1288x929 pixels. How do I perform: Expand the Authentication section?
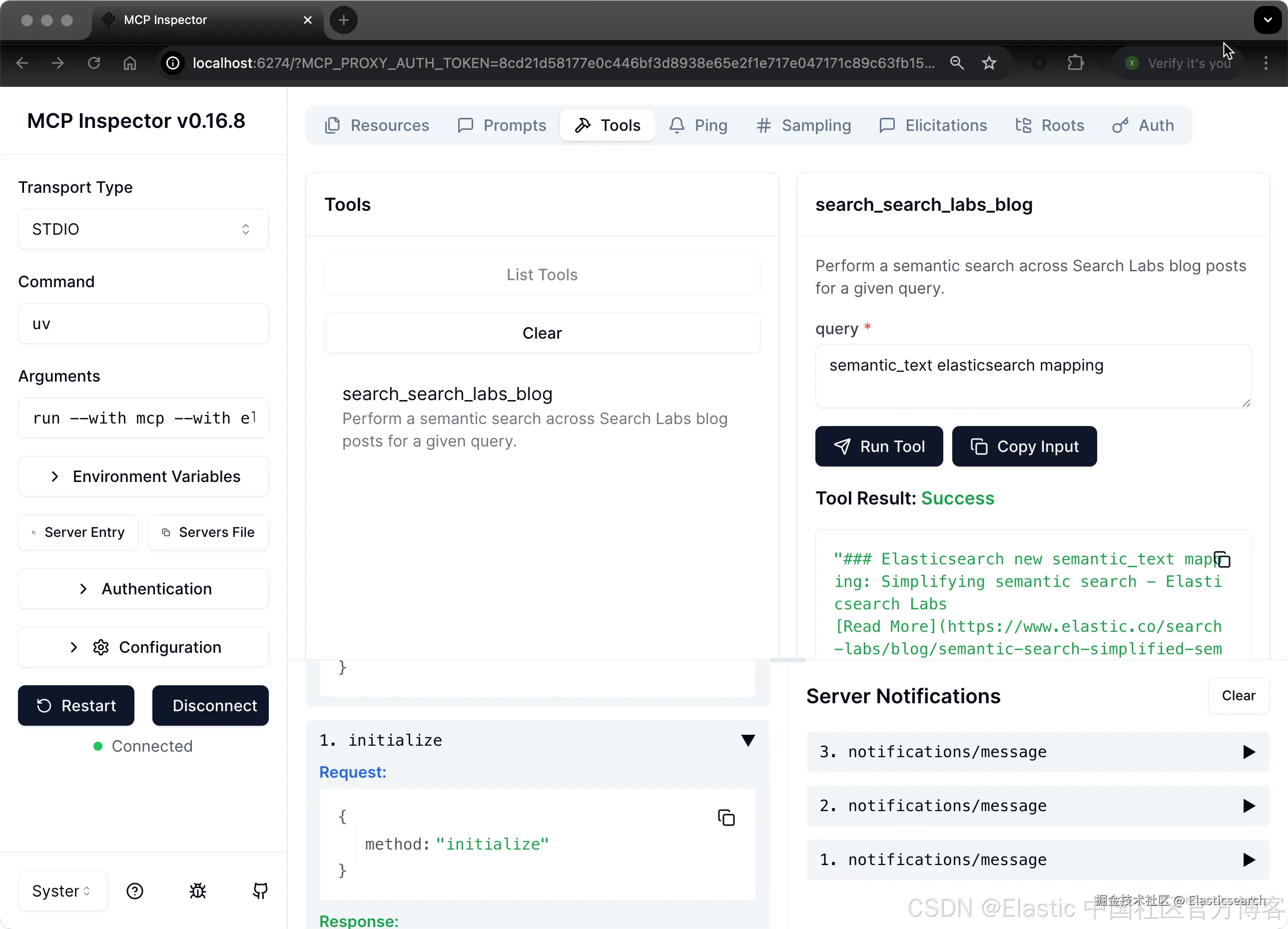tap(143, 588)
